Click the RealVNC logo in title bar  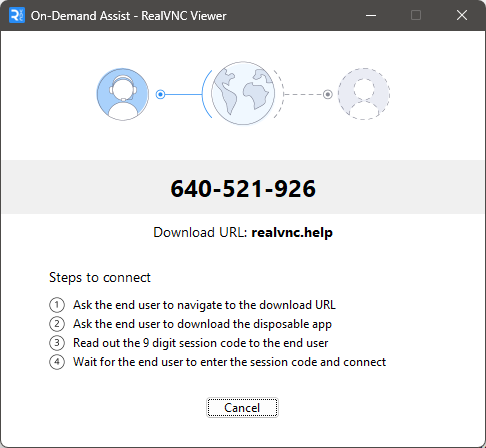pyautogui.click(x=17, y=15)
